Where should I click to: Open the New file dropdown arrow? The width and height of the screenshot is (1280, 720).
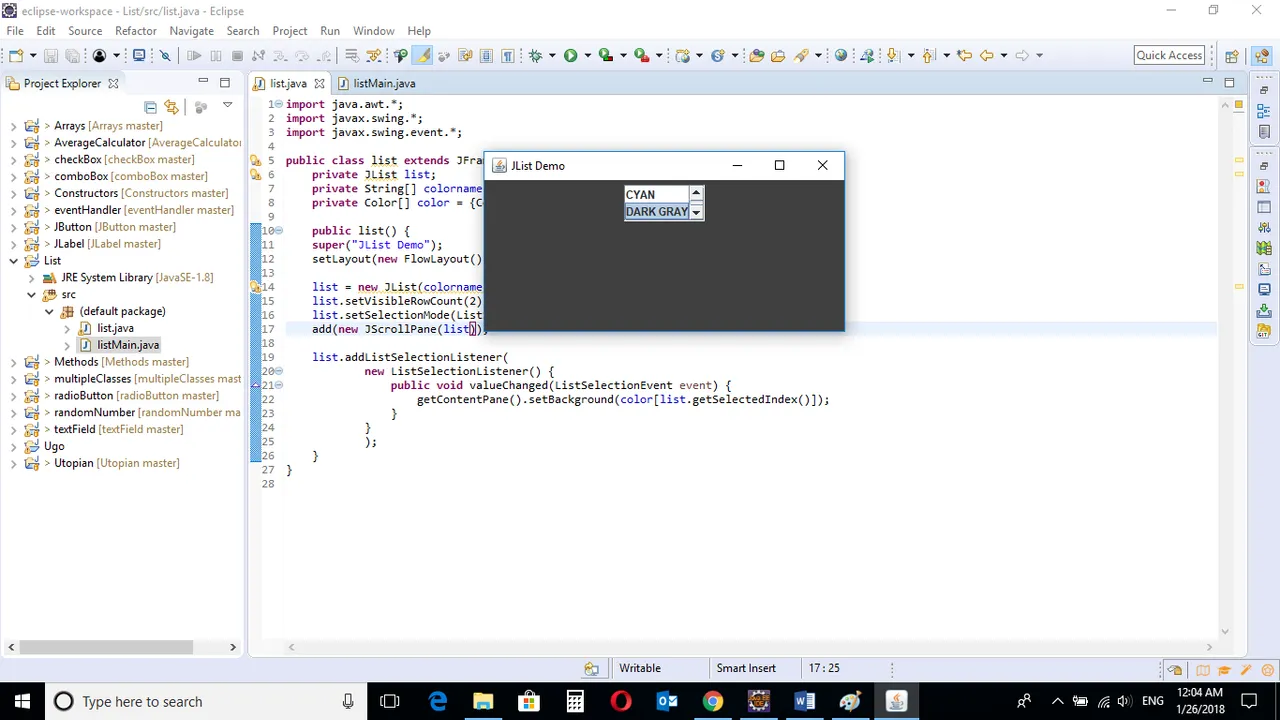click(33, 55)
